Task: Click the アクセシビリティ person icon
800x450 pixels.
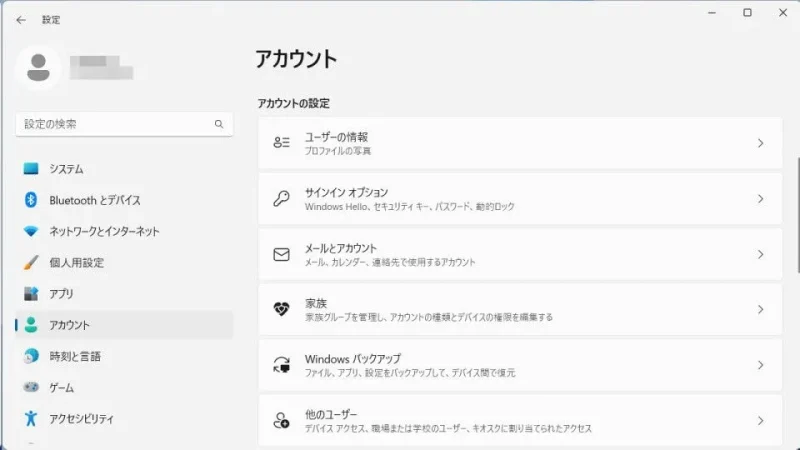Action: coord(31,418)
